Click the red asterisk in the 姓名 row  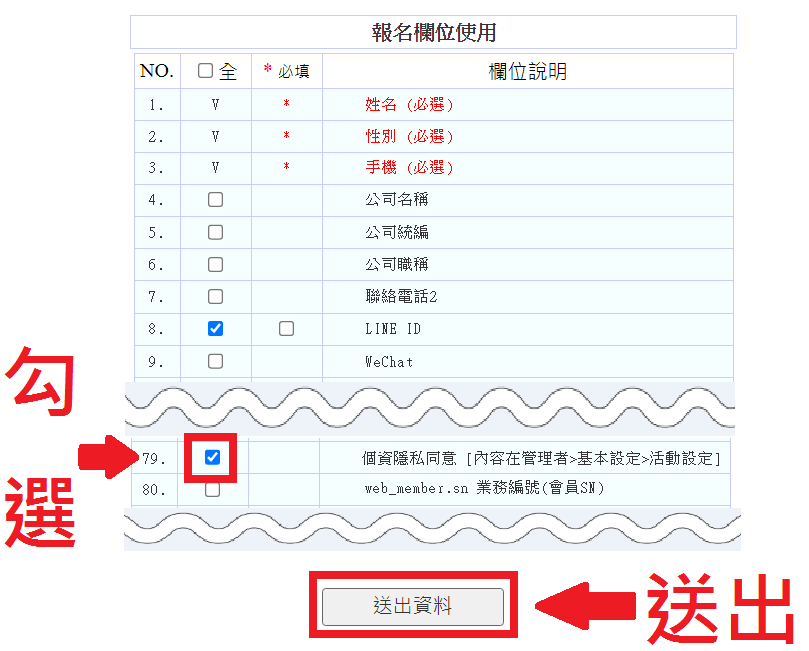[286, 105]
